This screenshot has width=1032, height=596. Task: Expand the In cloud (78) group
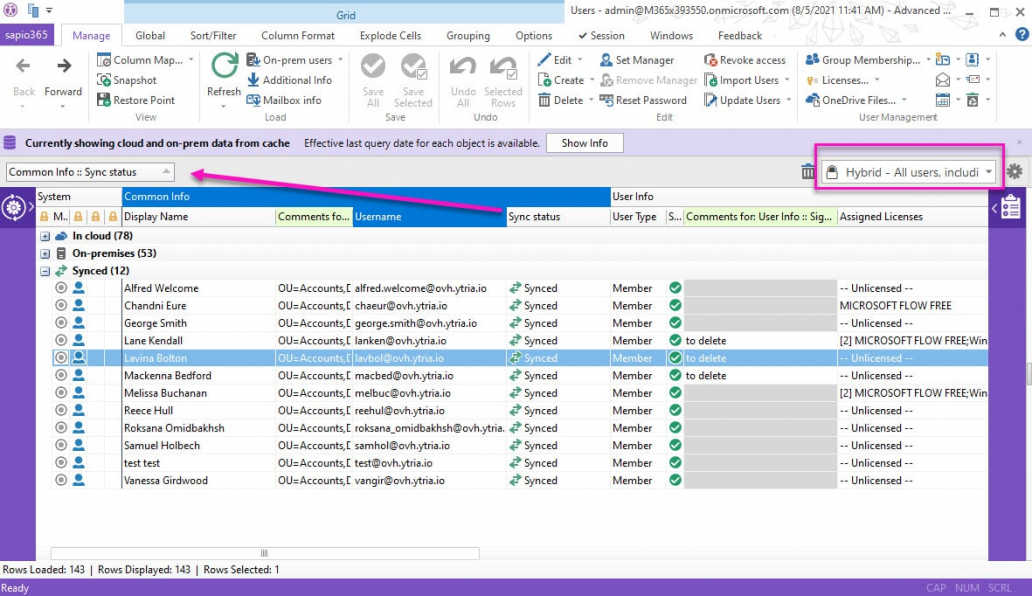pyautogui.click(x=45, y=236)
